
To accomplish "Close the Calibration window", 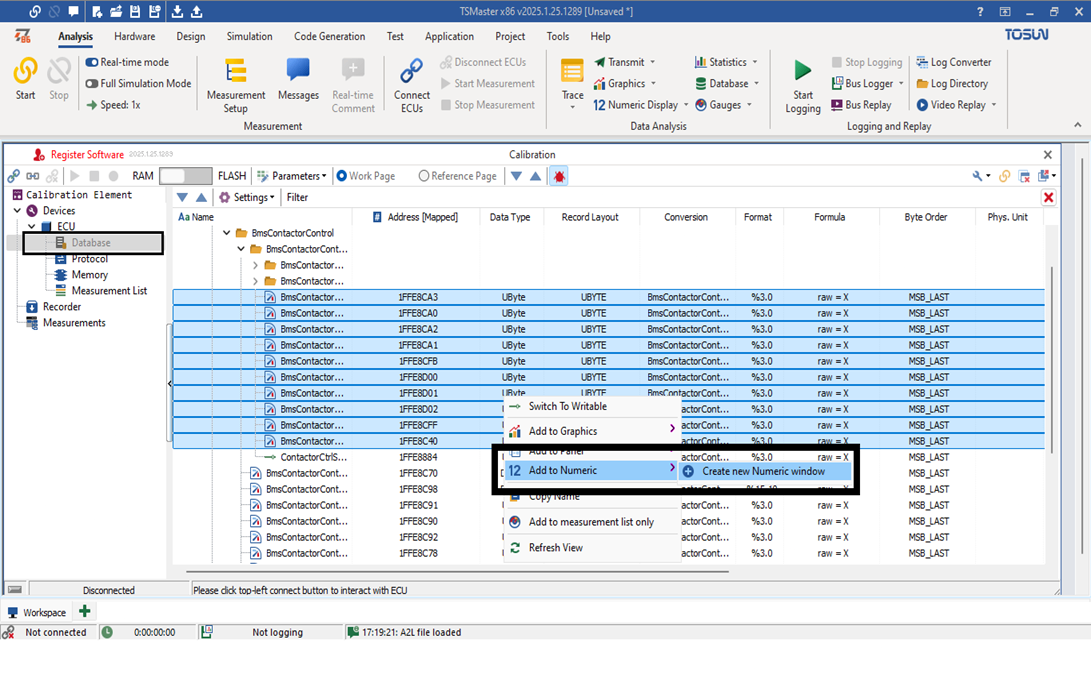I will click(x=1048, y=154).
